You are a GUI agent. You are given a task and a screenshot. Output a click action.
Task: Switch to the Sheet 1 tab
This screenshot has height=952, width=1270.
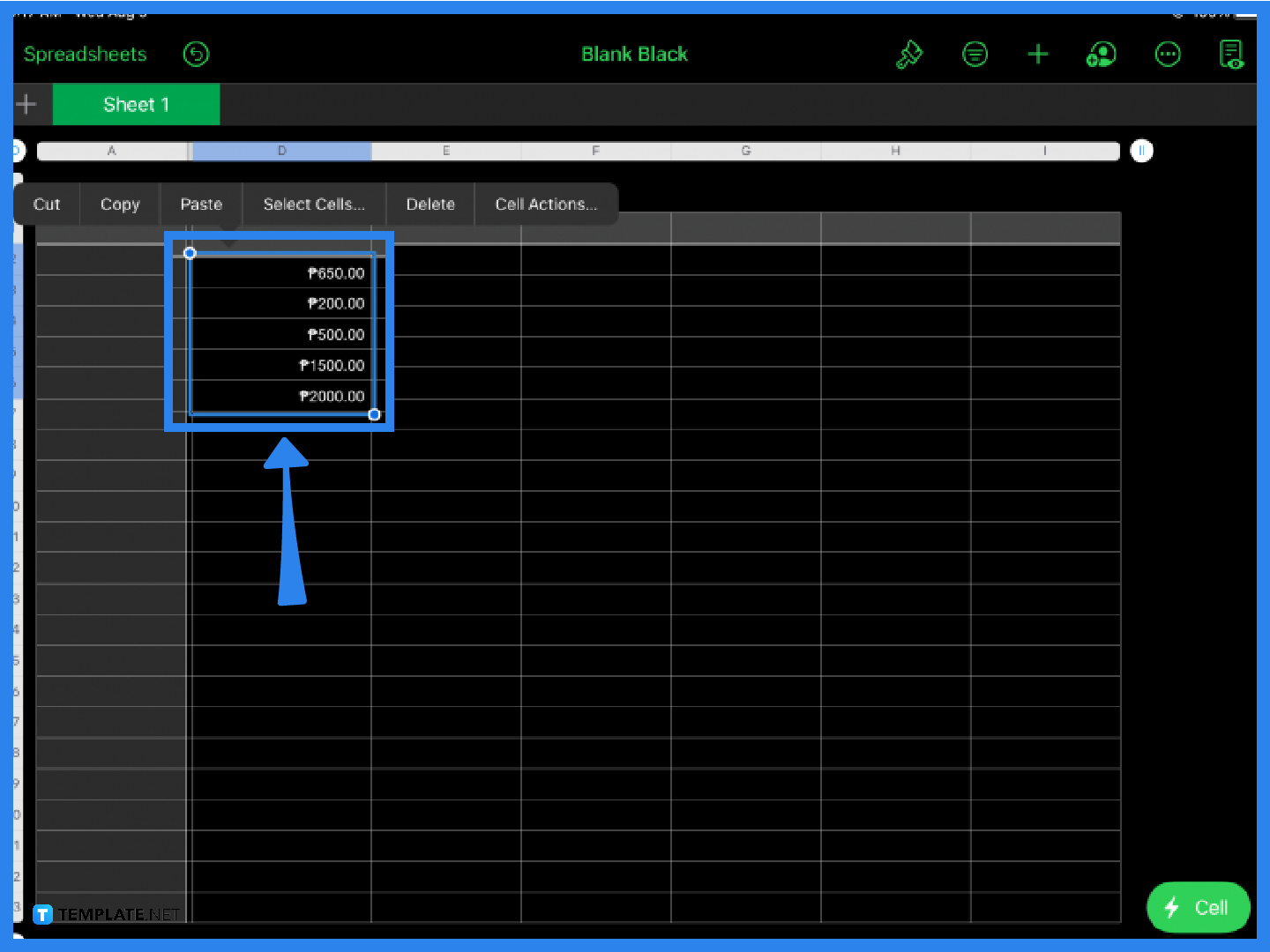tap(136, 105)
